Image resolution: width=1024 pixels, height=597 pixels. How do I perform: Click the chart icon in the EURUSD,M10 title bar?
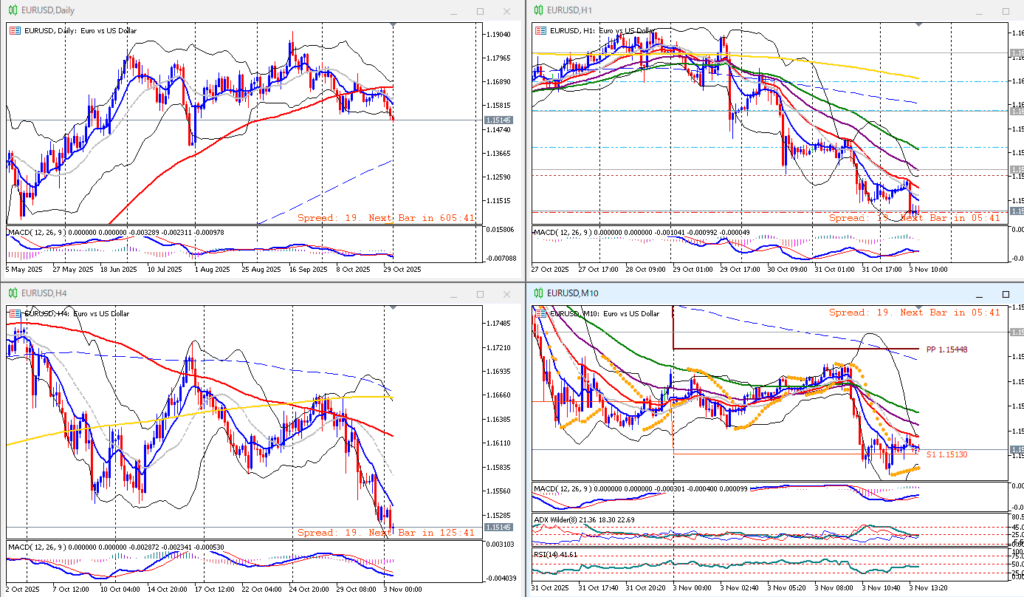[x=539, y=292]
